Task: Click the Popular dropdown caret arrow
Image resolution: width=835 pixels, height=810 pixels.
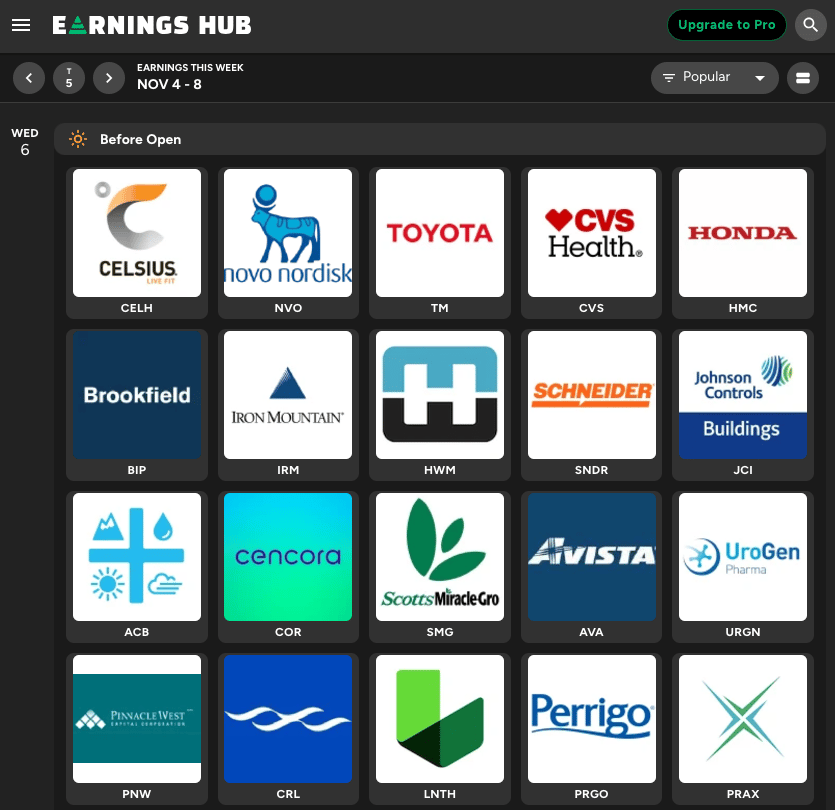Action: [x=760, y=78]
